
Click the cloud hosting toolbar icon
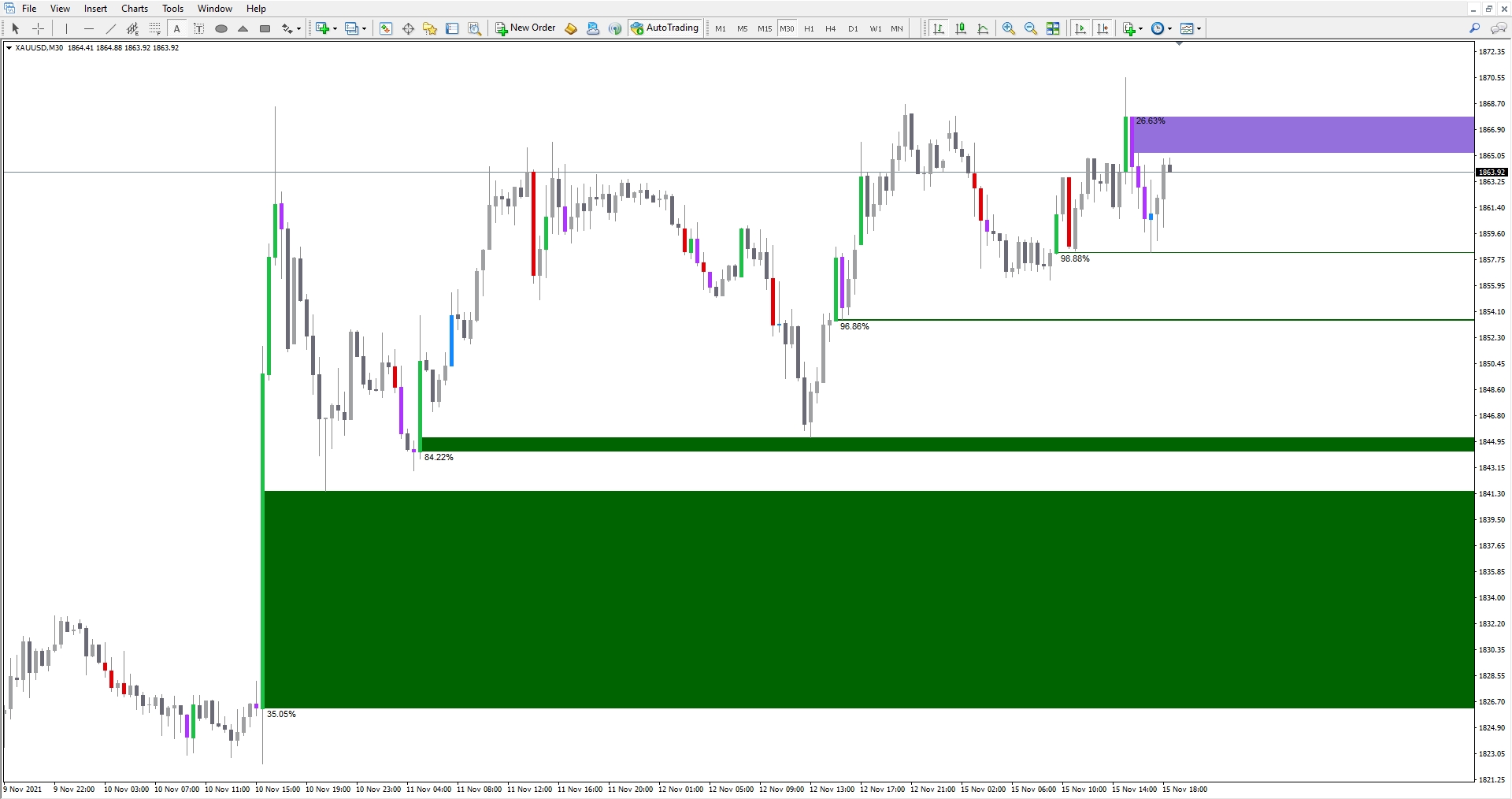(593, 28)
